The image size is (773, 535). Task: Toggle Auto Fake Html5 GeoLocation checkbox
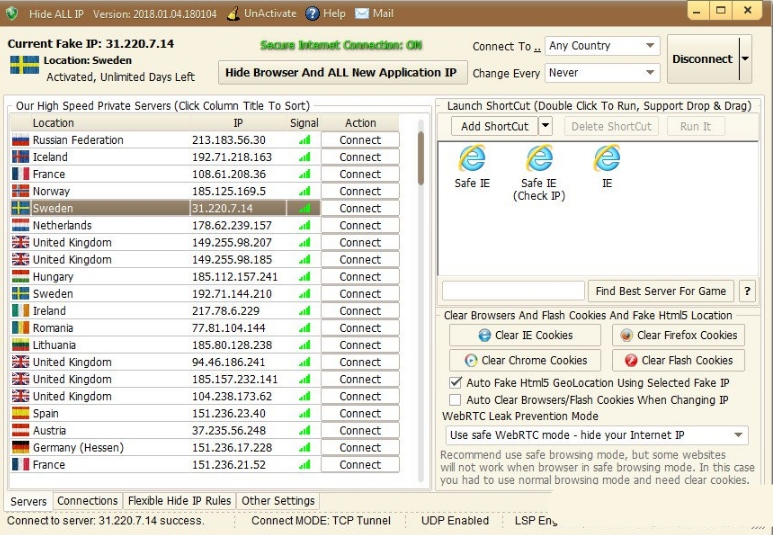click(x=455, y=383)
